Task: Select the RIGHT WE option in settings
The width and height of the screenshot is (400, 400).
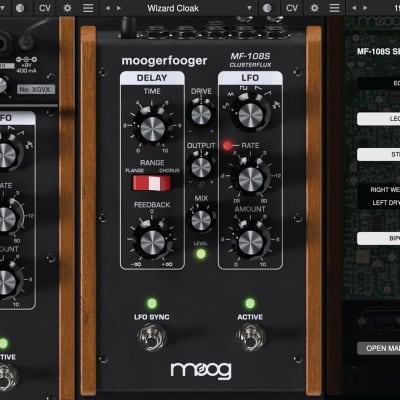Action: pos(385,190)
